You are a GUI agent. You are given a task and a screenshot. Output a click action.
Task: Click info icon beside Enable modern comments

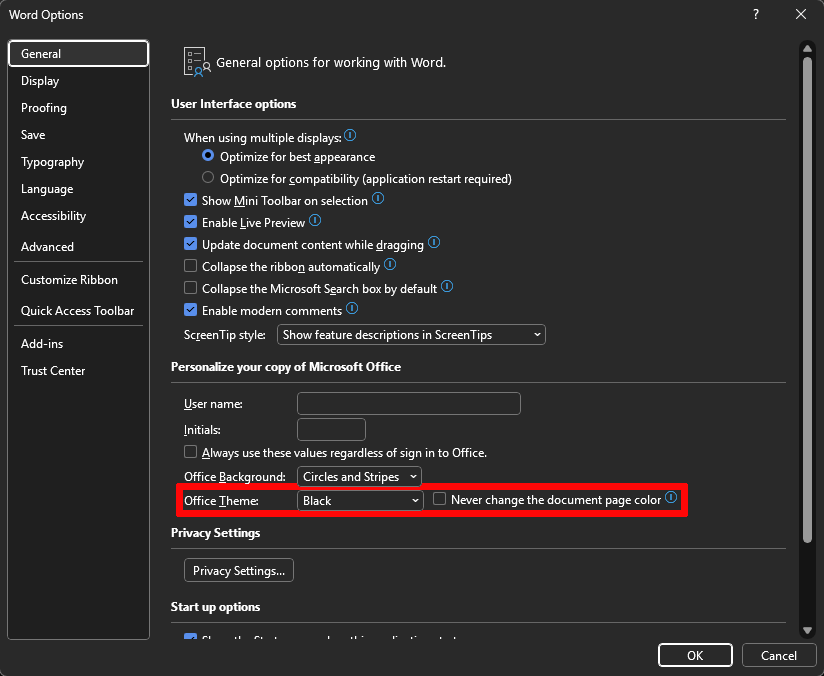click(352, 309)
